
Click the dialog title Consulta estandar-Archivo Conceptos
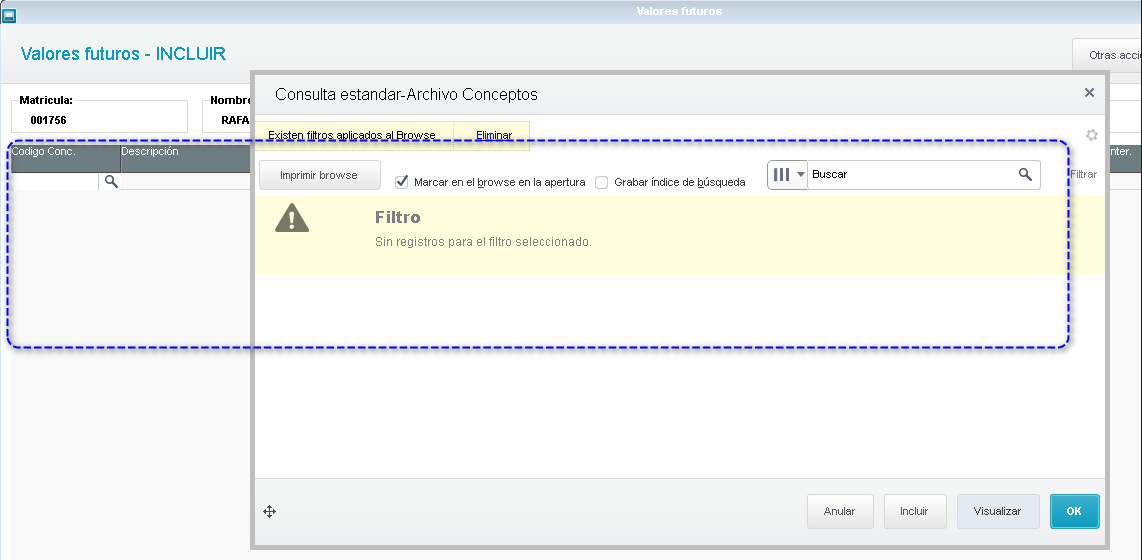point(406,94)
